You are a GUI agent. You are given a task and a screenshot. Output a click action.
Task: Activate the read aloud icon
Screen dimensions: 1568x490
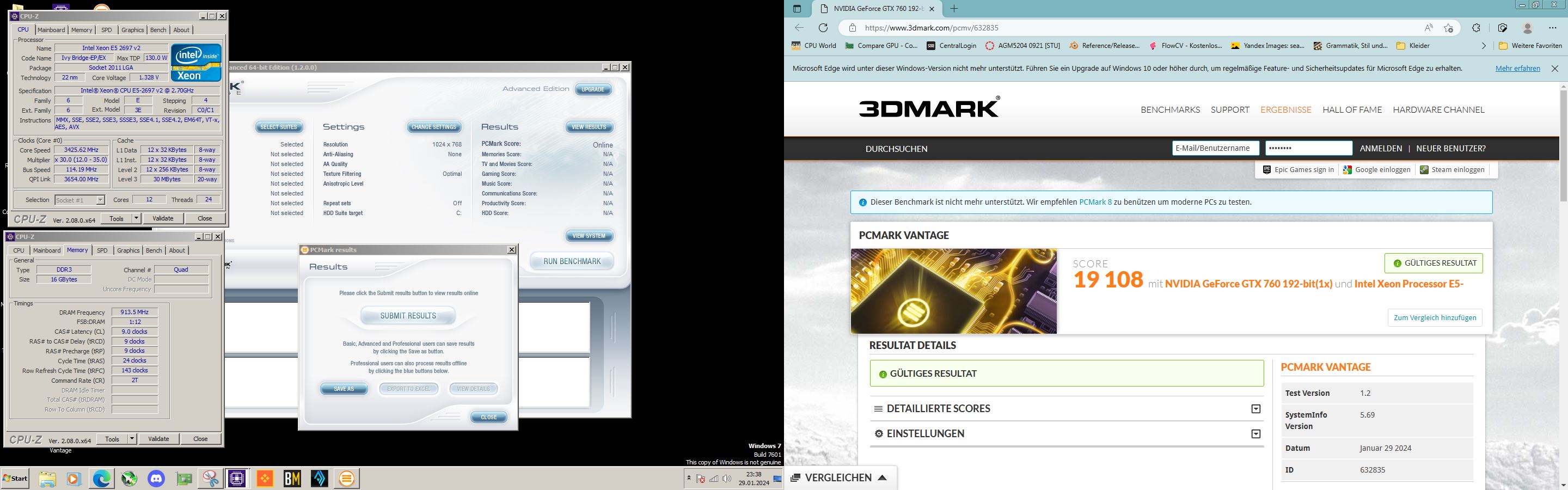(x=1428, y=28)
